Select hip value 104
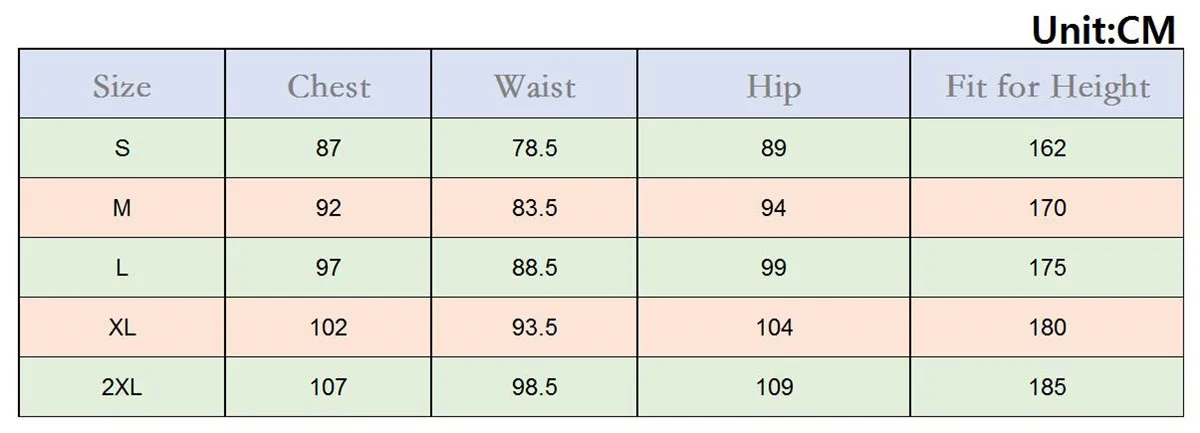 [x=774, y=327]
